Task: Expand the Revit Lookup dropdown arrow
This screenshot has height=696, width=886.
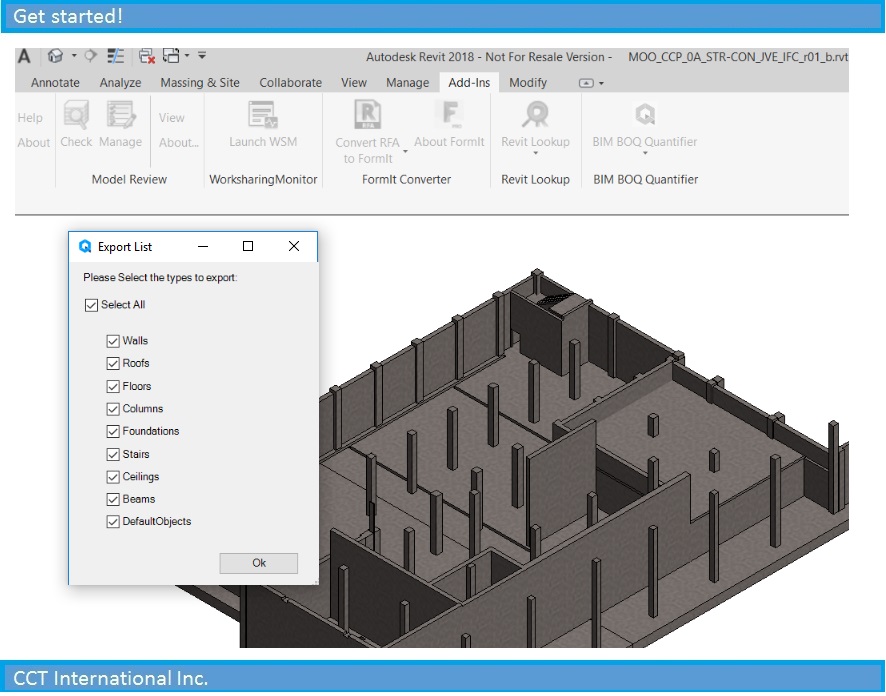Action: click(x=535, y=152)
